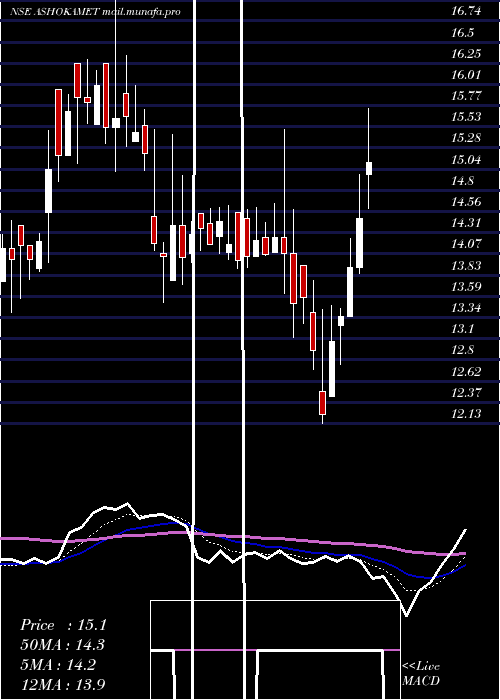500x700 pixels.
Task: Click the 14.8 price axis label
Action: point(462,181)
